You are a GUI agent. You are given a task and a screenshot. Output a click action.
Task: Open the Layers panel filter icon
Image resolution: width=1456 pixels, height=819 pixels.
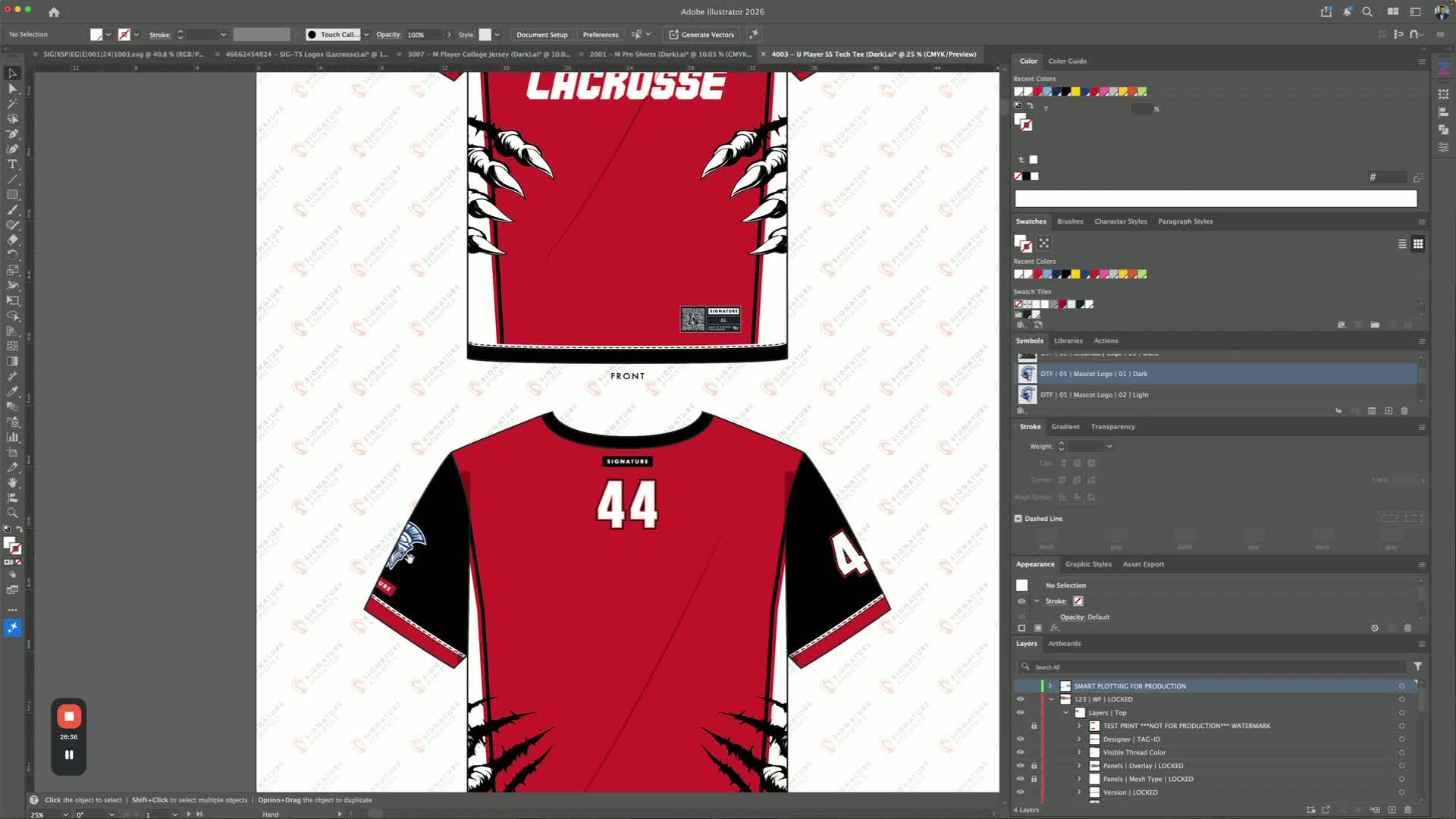[x=1417, y=667]
